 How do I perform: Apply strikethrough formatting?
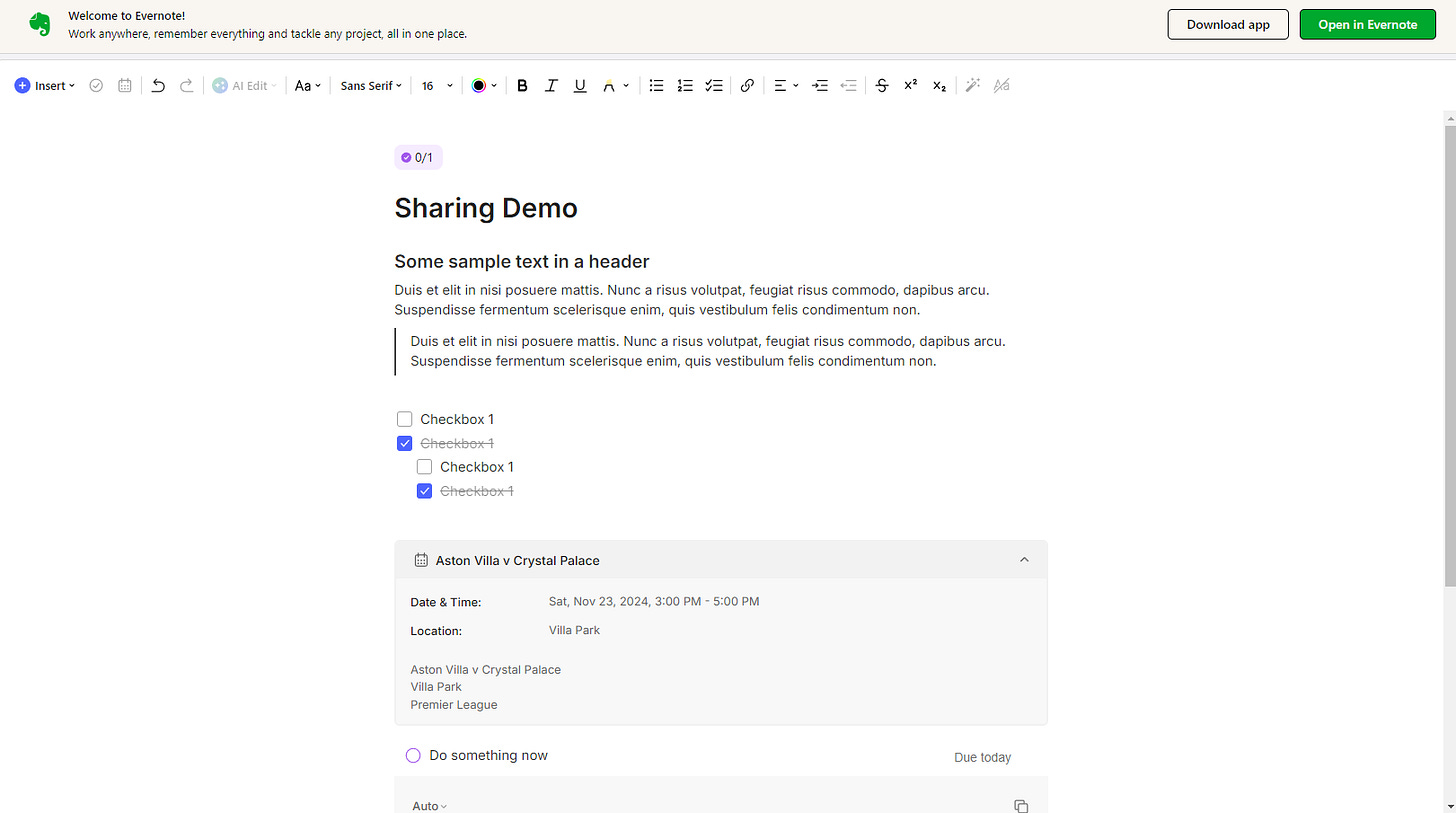[x=882, y=86]
